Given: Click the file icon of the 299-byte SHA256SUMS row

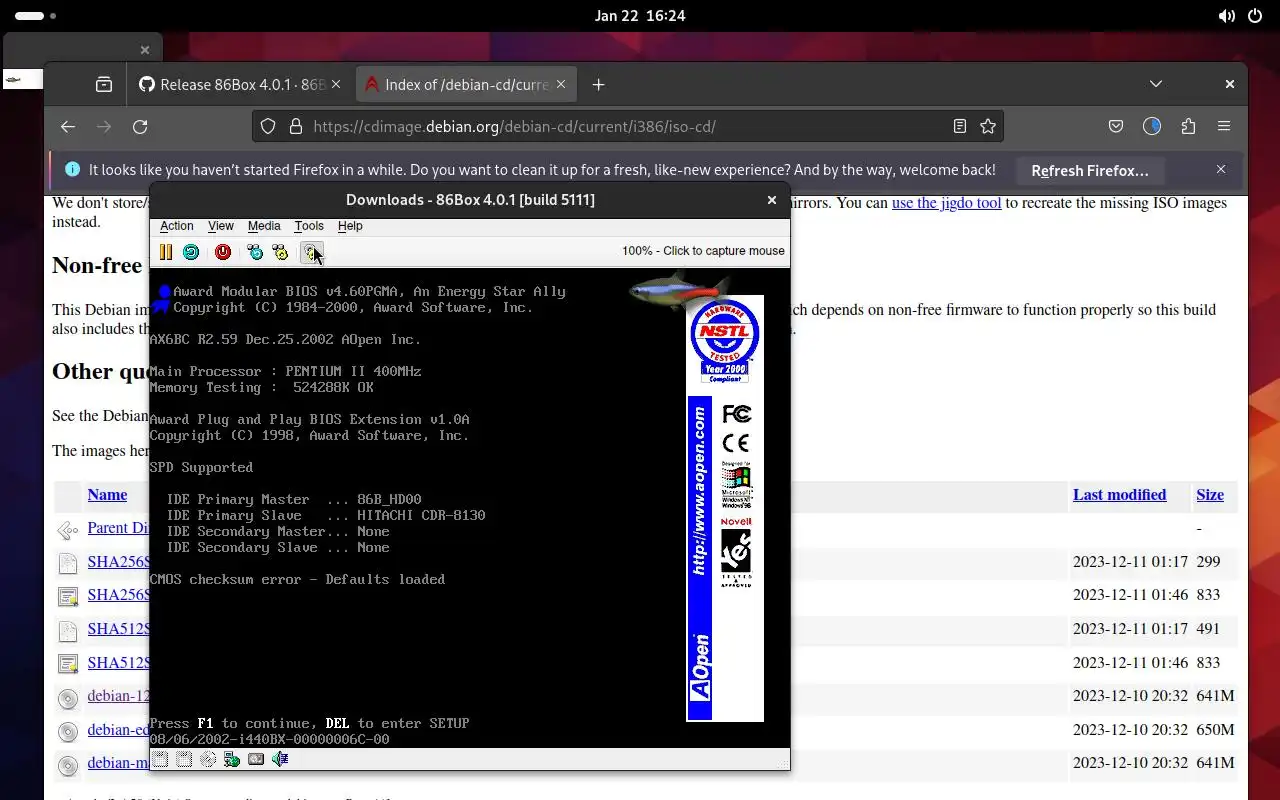Looking at the screenshot, I should pyautogui.click(x=67, y=563).
